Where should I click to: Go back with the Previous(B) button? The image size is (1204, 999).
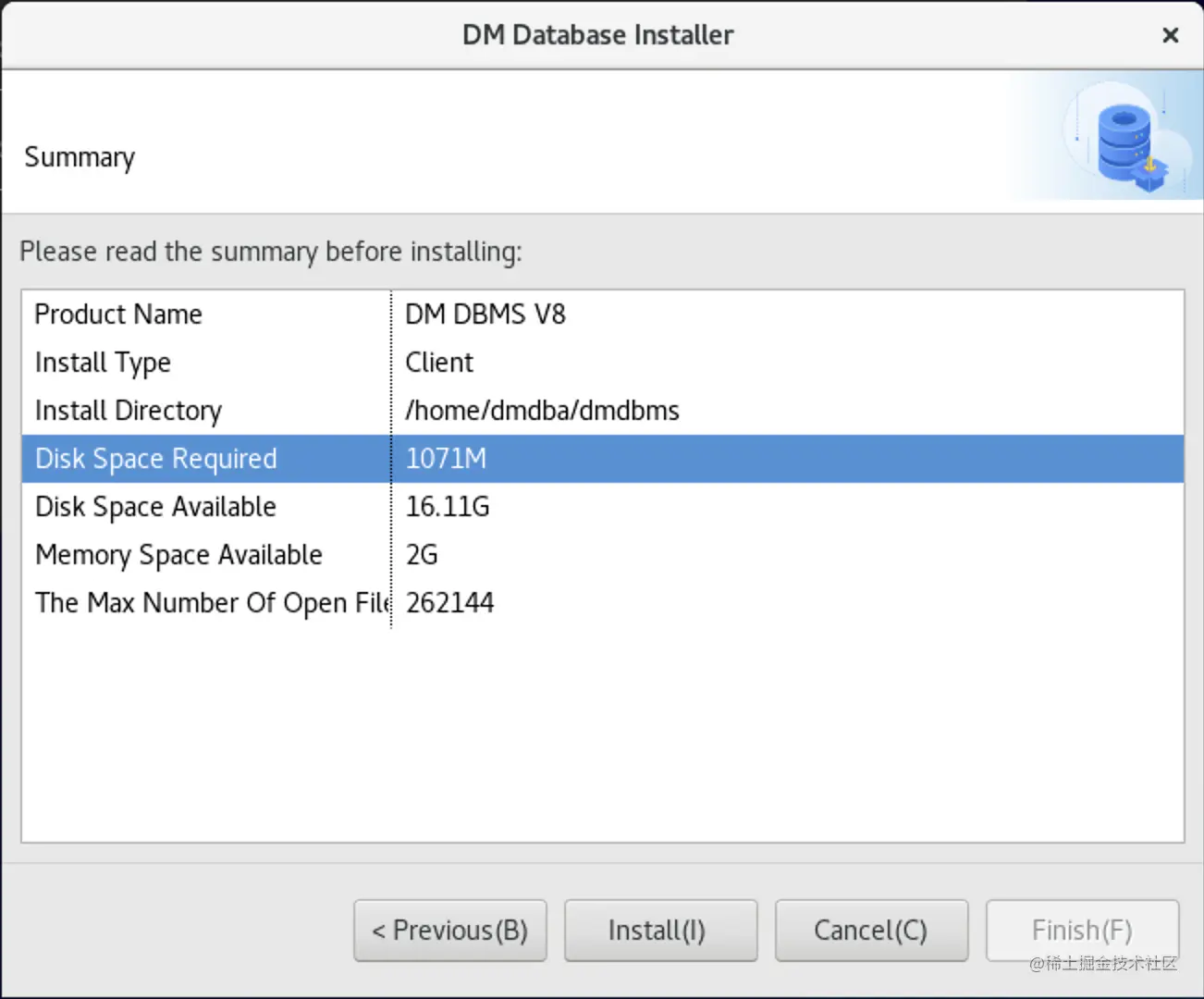449,930
